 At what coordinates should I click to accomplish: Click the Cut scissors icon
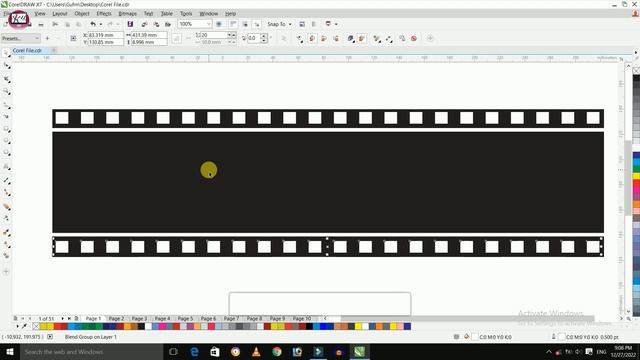point(55,24)
